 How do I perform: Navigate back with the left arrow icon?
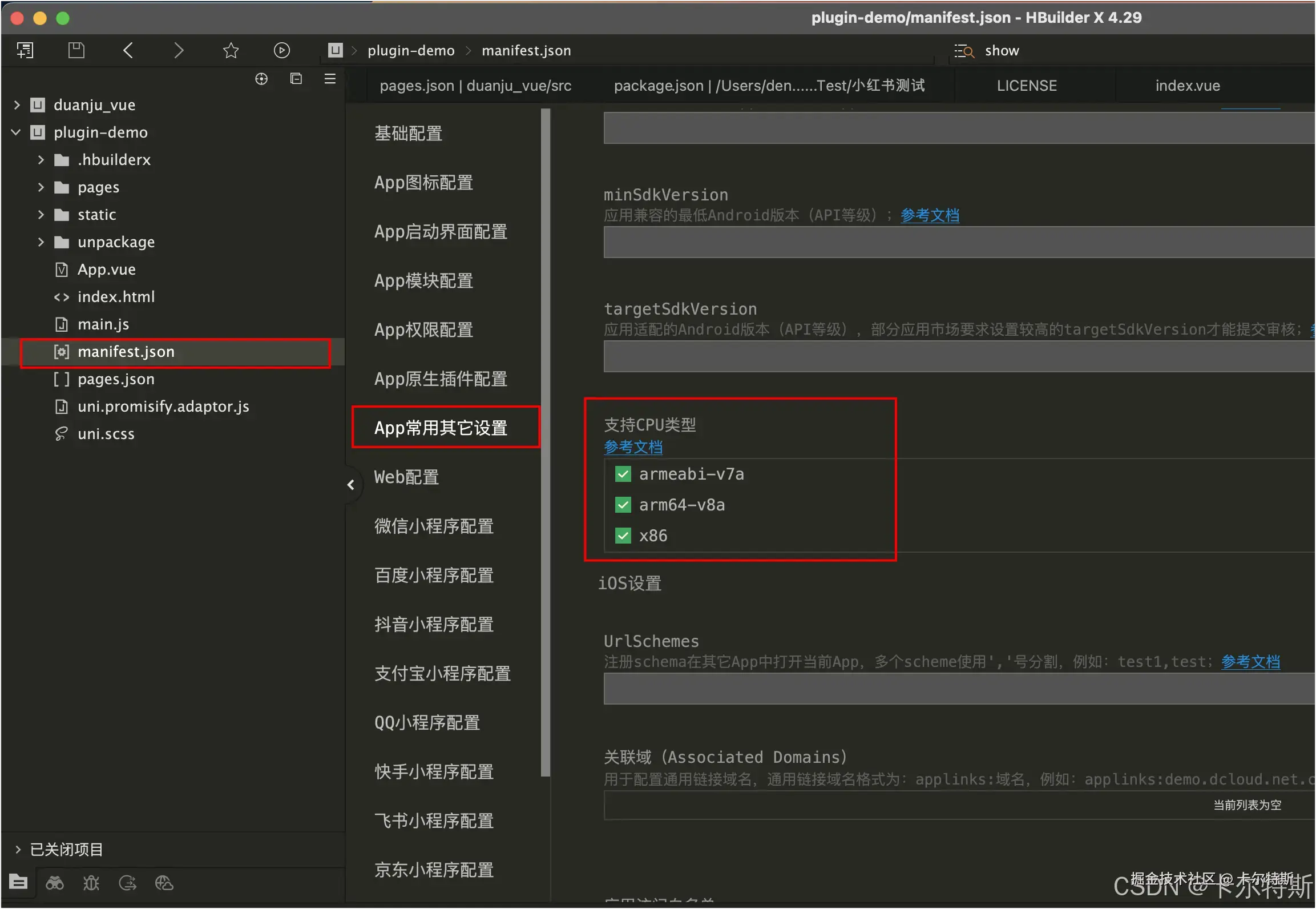pyautogui.click(x=128, y=50)
